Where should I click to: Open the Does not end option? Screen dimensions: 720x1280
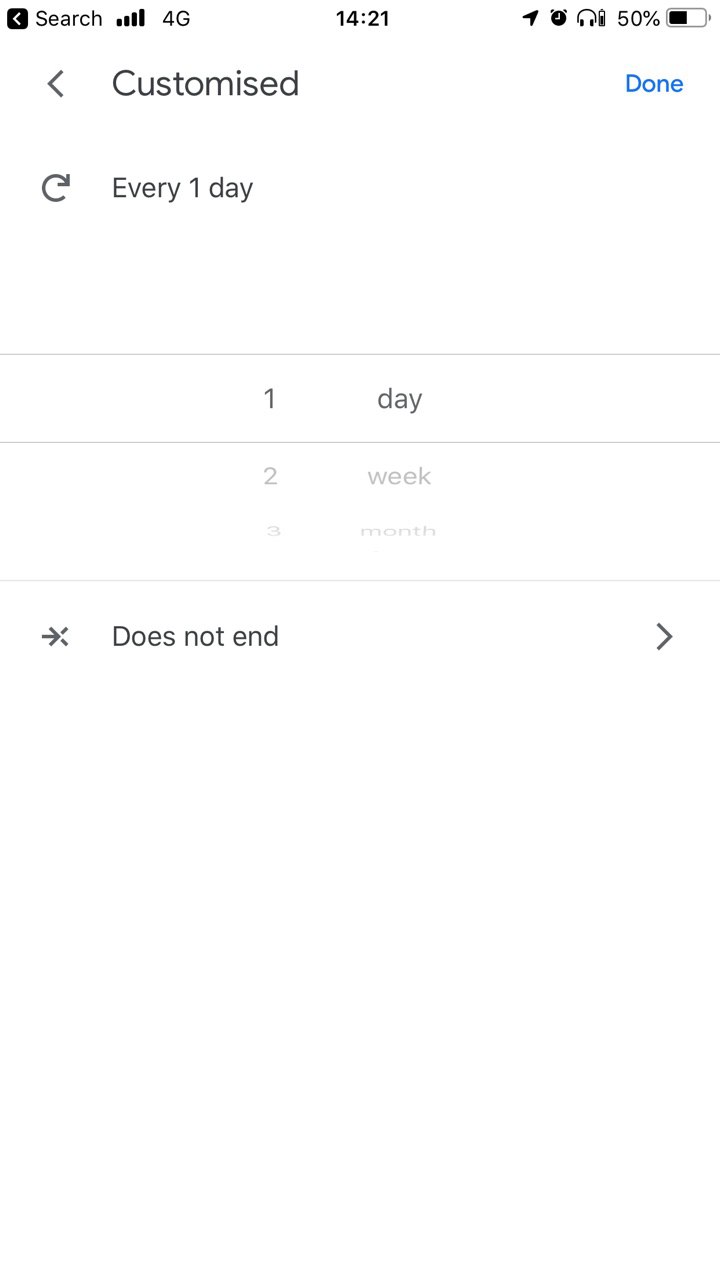[x=360, y=637]
